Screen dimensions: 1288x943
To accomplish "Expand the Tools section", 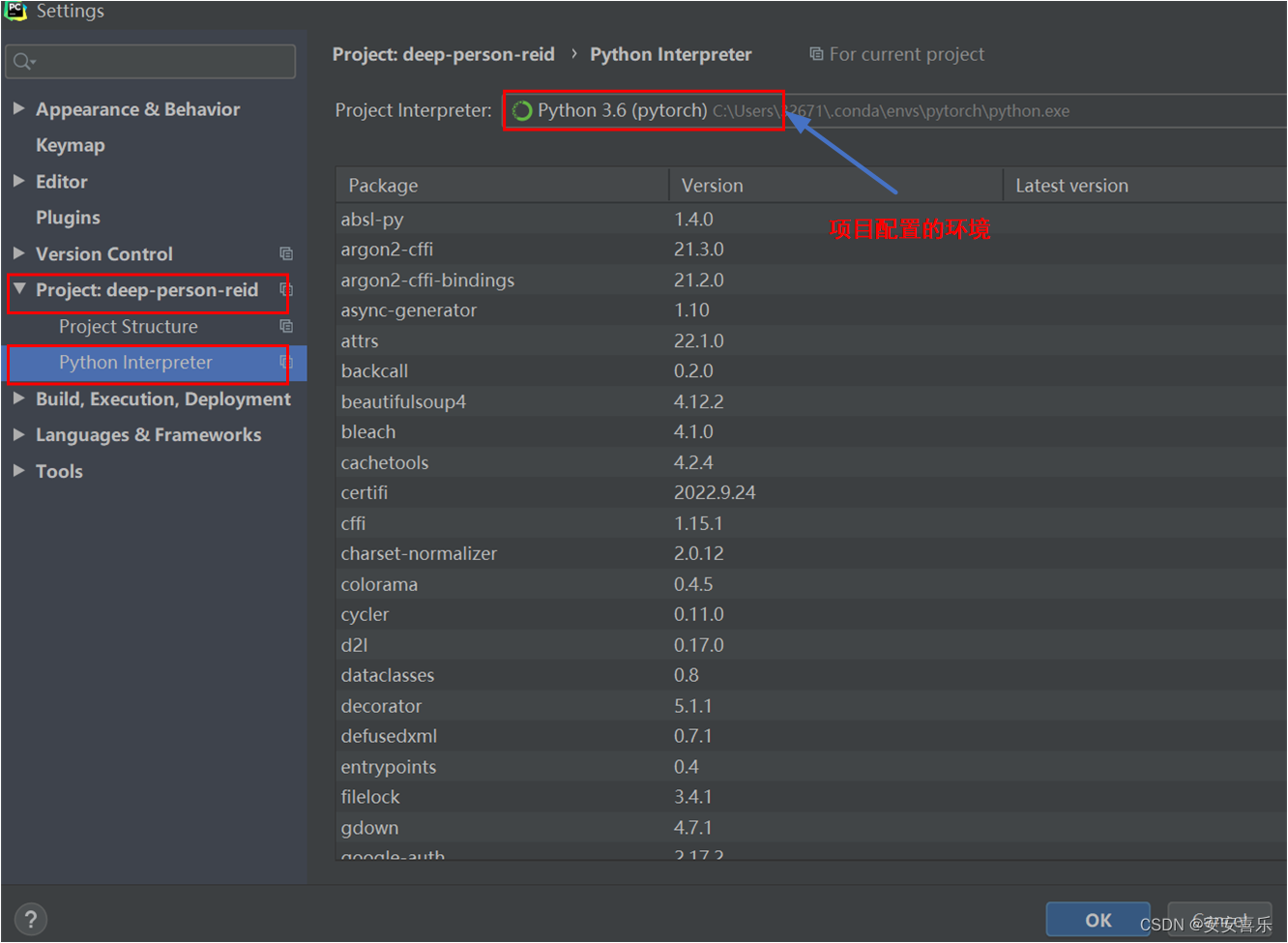I will coord(19,471).
